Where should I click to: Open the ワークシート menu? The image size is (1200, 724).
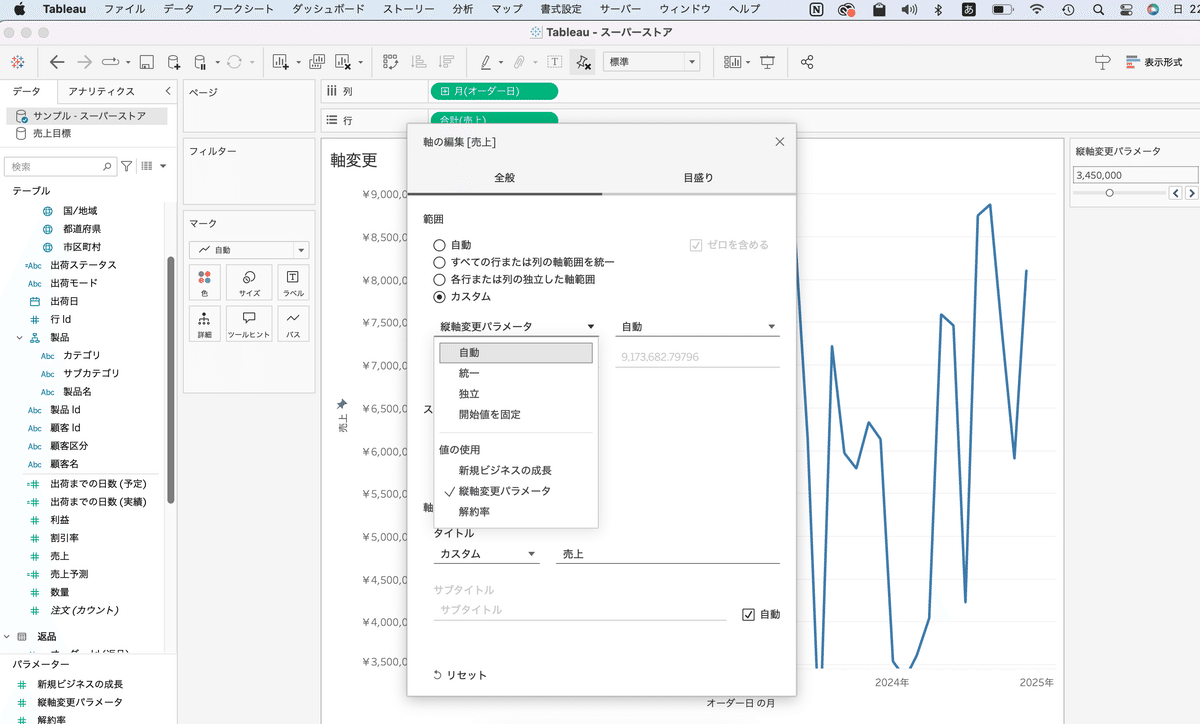(x=244, y=9)
